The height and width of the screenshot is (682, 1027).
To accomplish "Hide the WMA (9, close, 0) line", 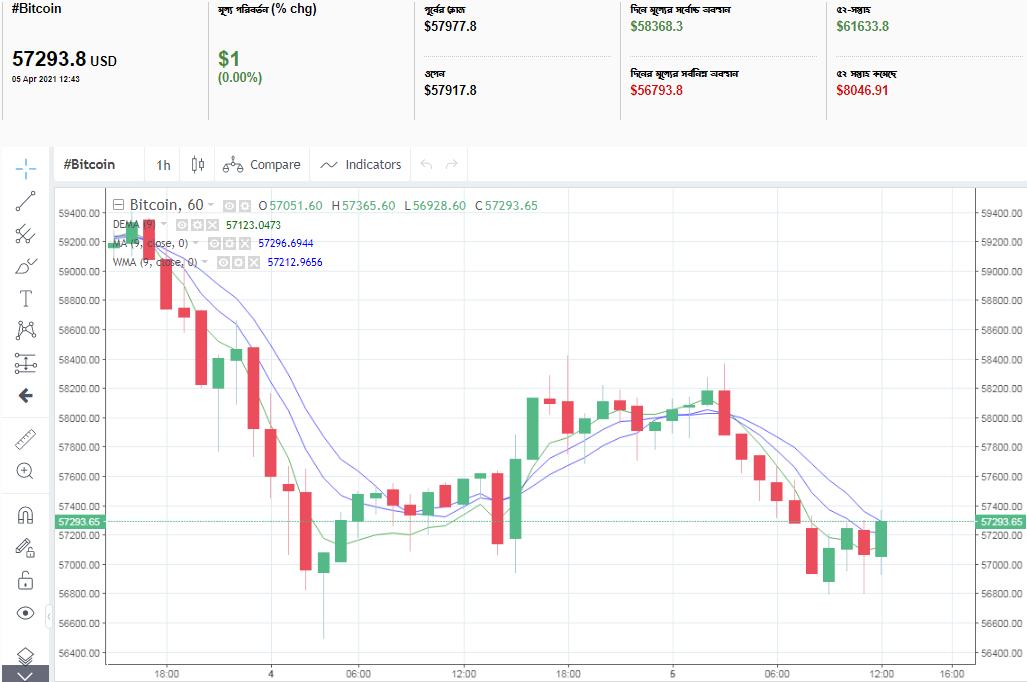I will point(223,263).
